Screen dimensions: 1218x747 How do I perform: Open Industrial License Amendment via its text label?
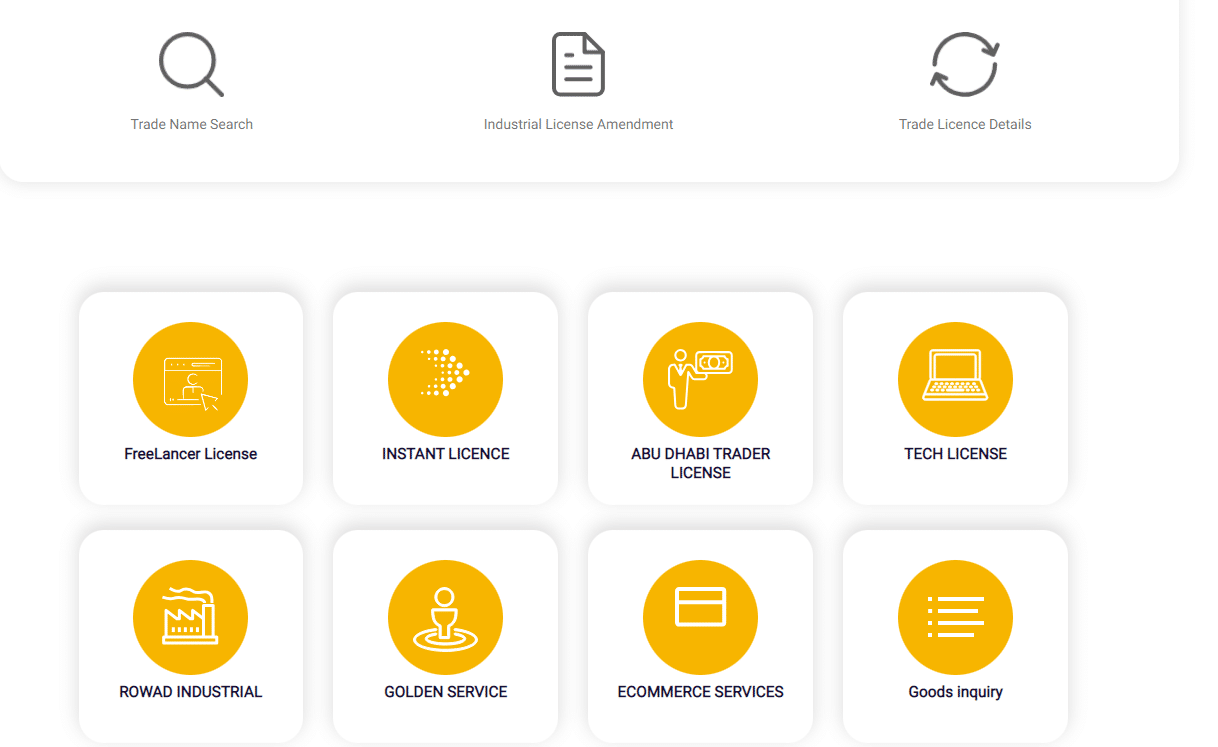point(578,124)
